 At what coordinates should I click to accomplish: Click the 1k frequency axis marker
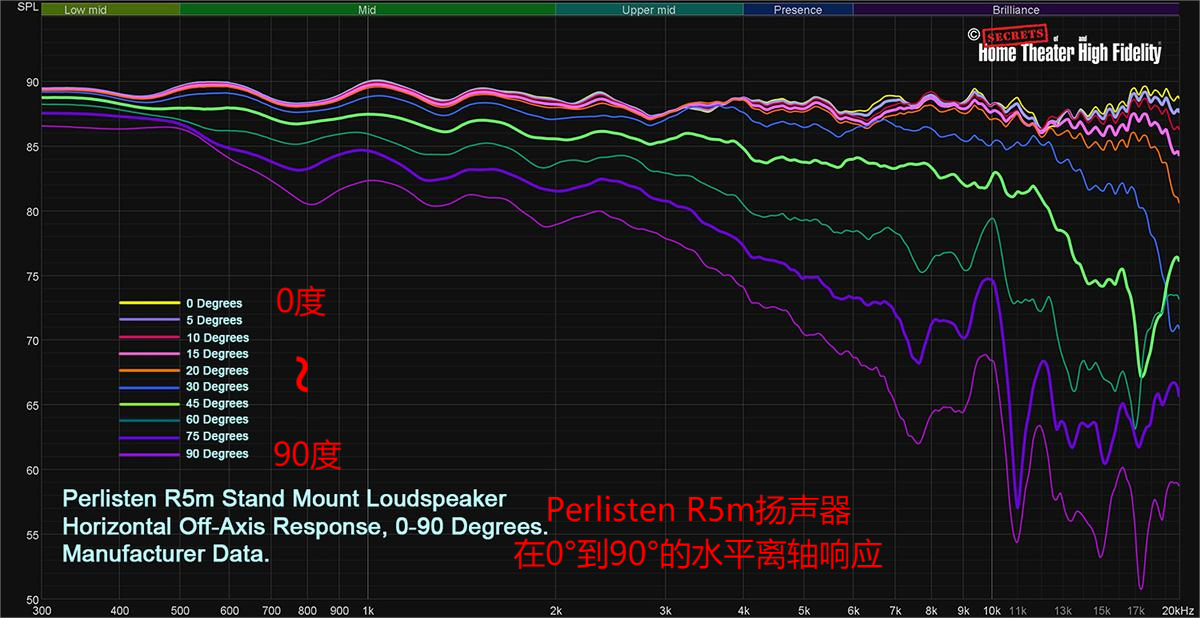coord(367,609)
